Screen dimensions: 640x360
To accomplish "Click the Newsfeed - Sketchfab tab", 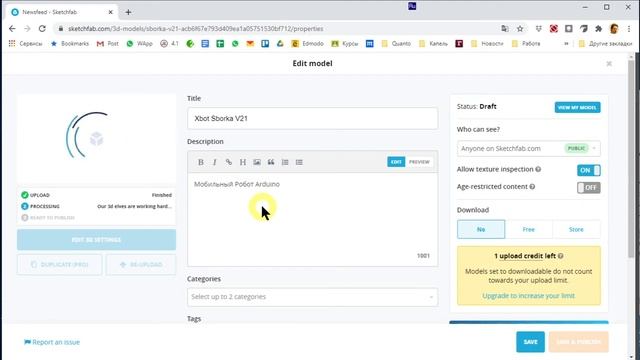I will 61,12.
